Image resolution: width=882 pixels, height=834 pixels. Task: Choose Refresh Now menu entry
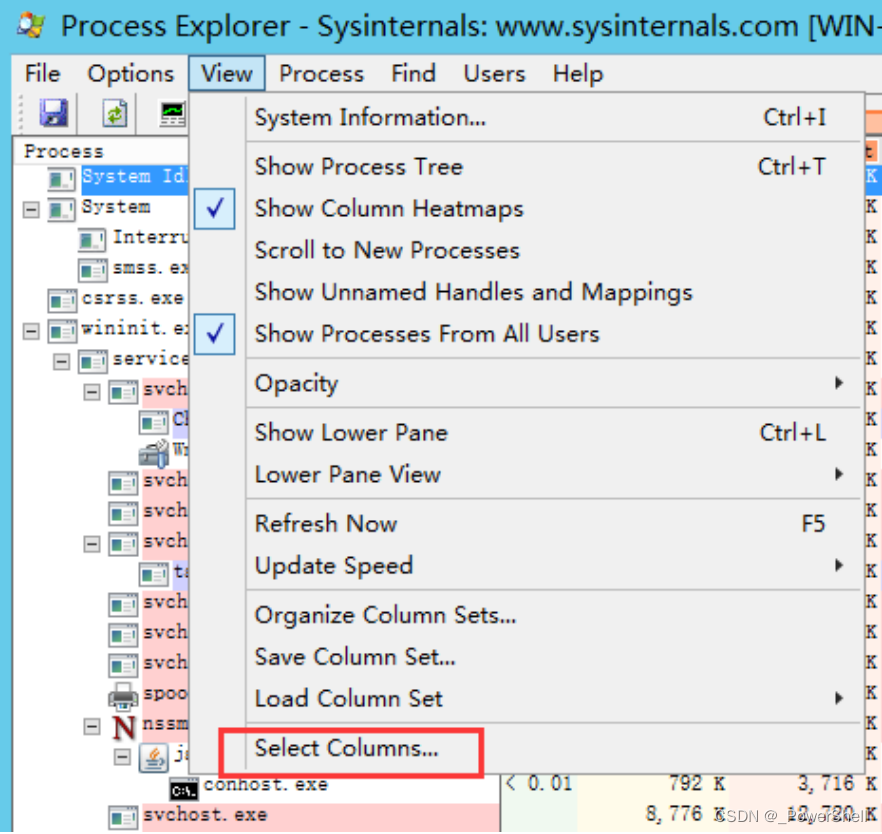tap(526, 524)
